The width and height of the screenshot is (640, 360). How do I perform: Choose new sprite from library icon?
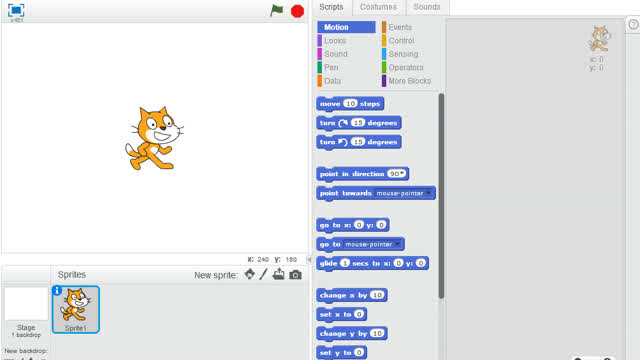pos(249,274)
